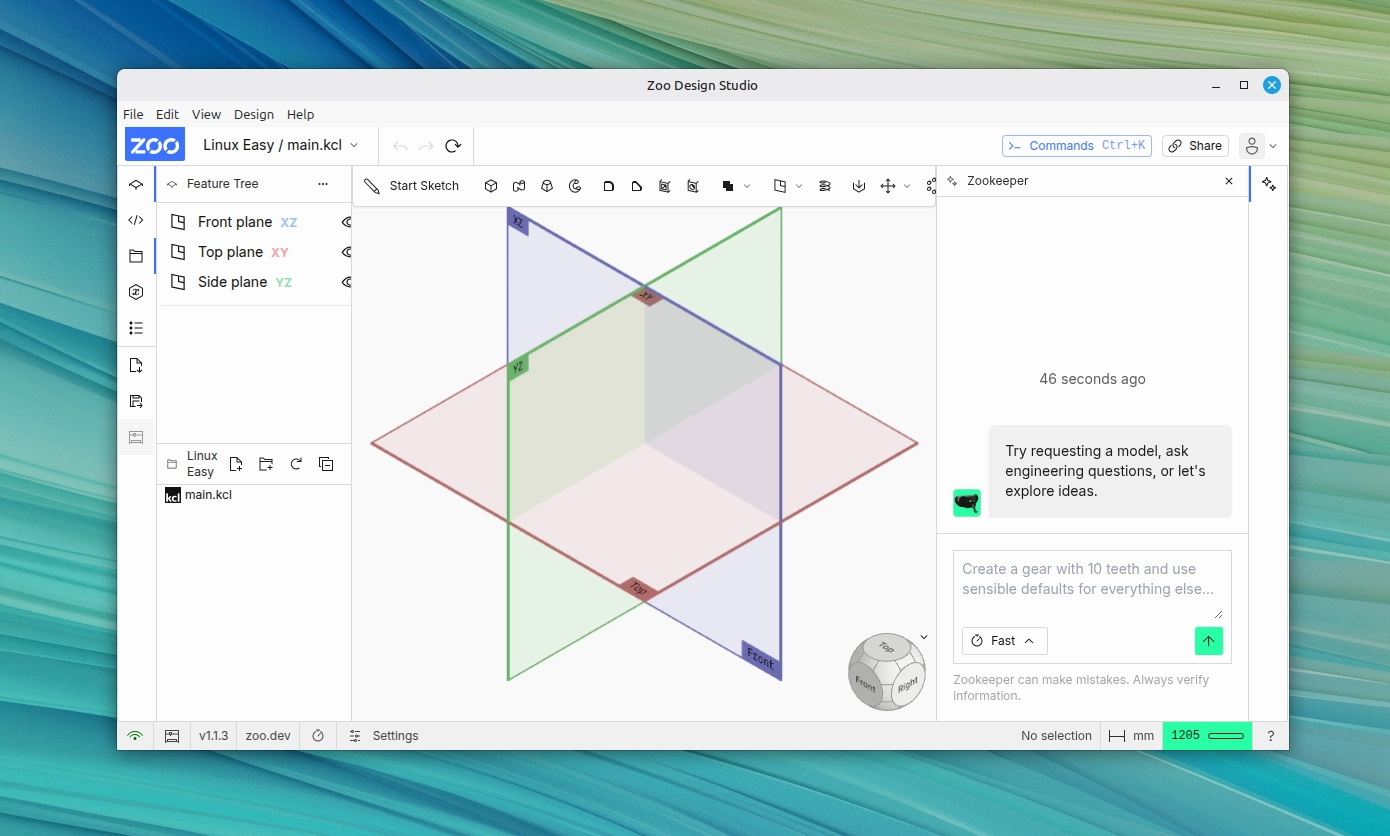Click the green scale indicator in status bar
Viewport: 1390px width, 836px height.
point(1207,735)
